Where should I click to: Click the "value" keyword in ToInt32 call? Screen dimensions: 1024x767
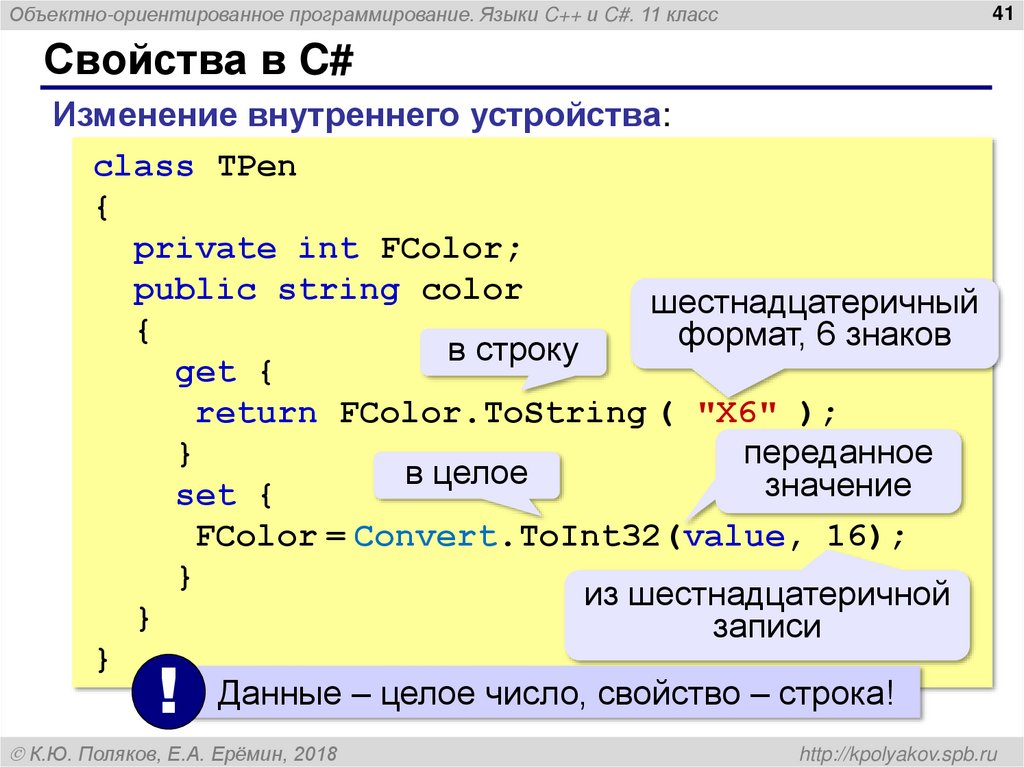(x=734, y=536)
